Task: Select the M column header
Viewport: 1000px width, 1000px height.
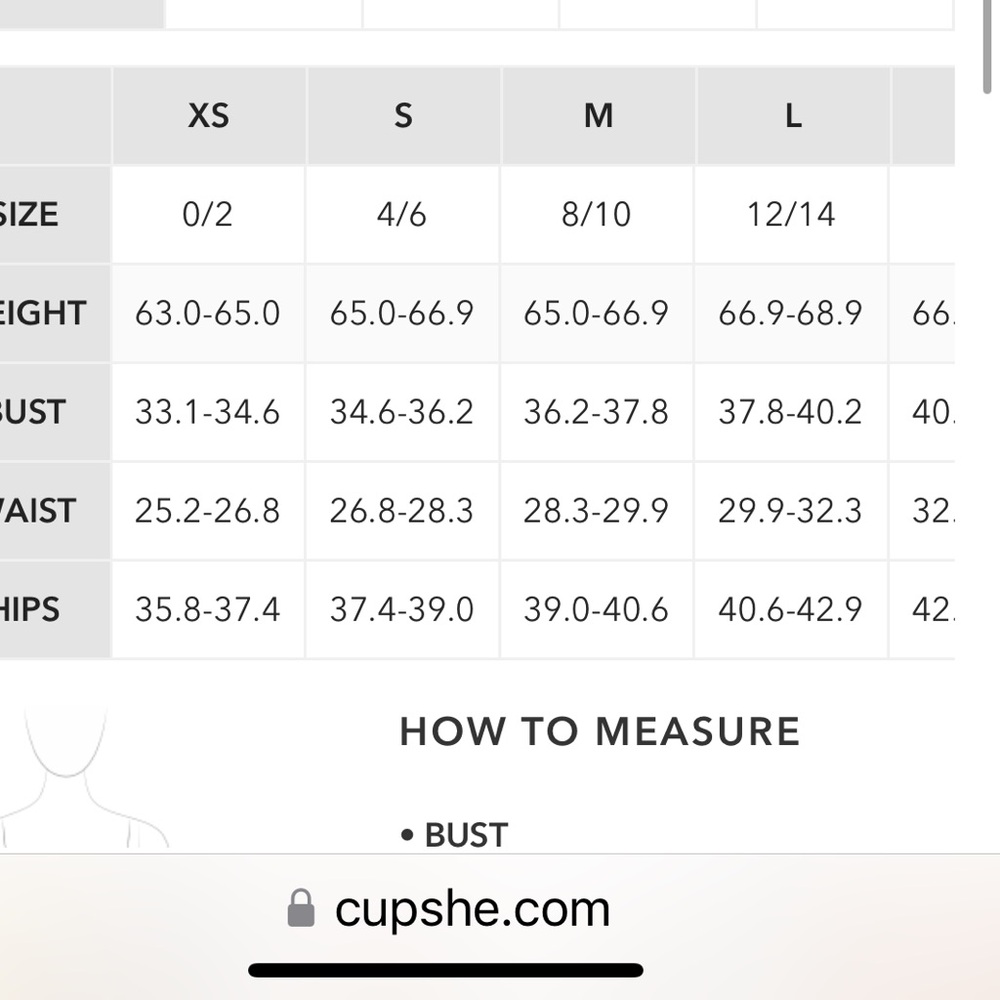Action: coord(598,115)
